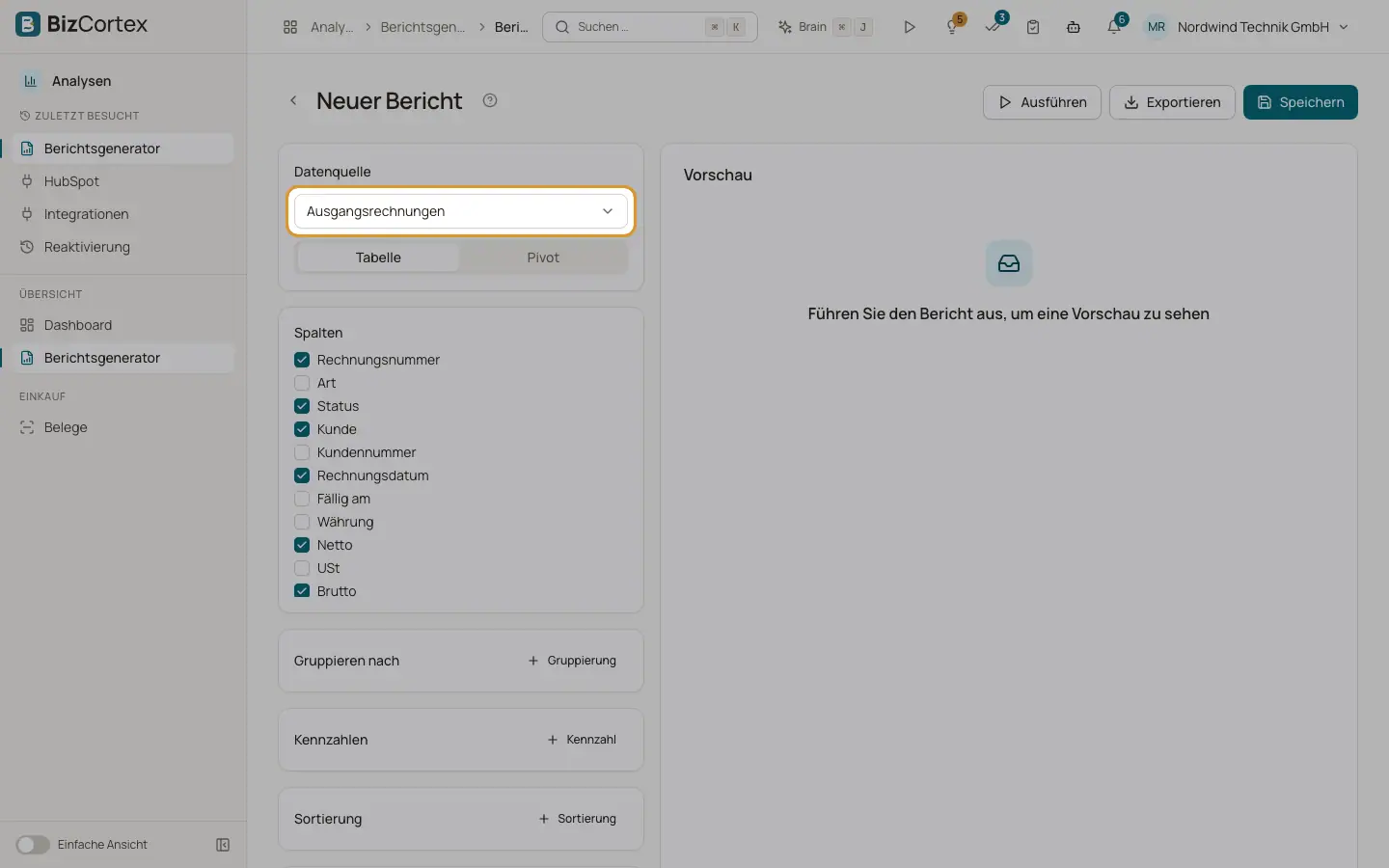Check the Art column checkbox
This screenshot has width=1389, height=868.
pyautogui.click(x=302, y=383)
